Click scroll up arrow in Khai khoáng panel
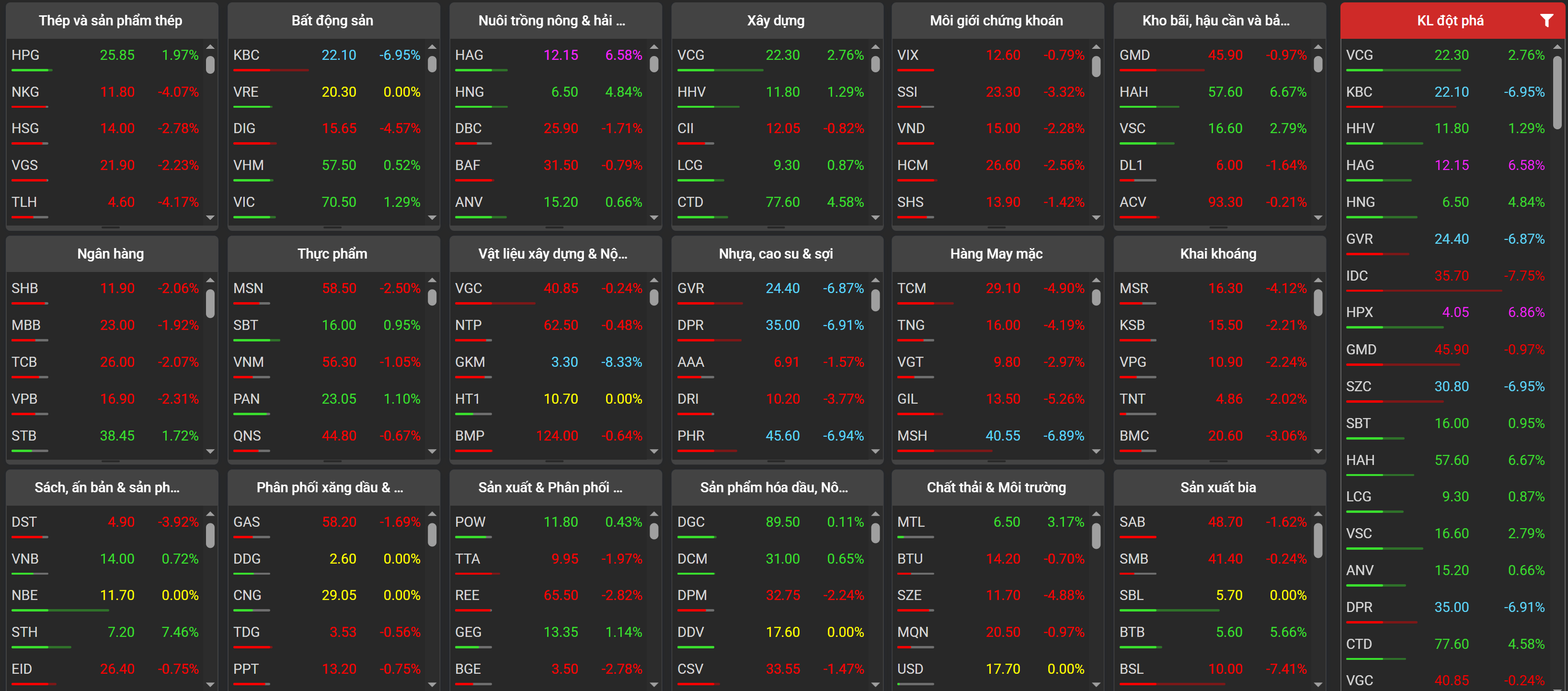1568x691 pixels. tap(1318, 281)
